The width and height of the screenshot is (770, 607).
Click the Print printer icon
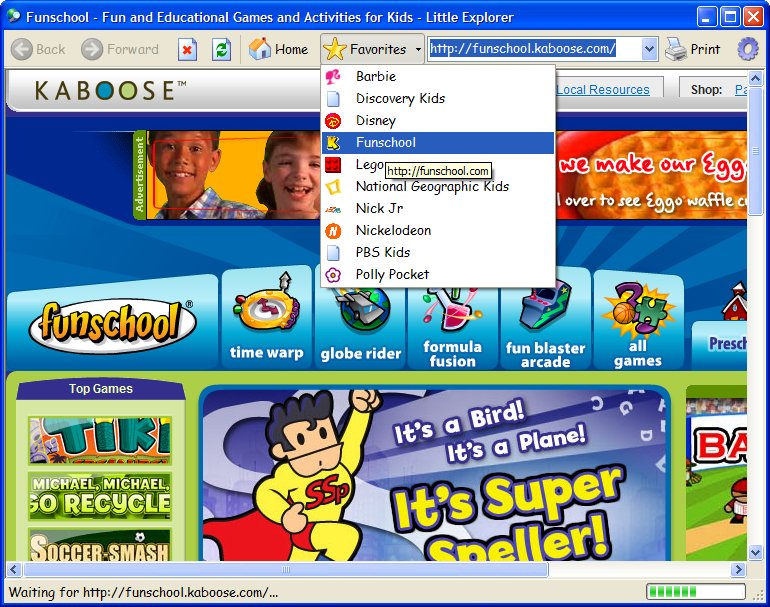click(x=676, y=49)
